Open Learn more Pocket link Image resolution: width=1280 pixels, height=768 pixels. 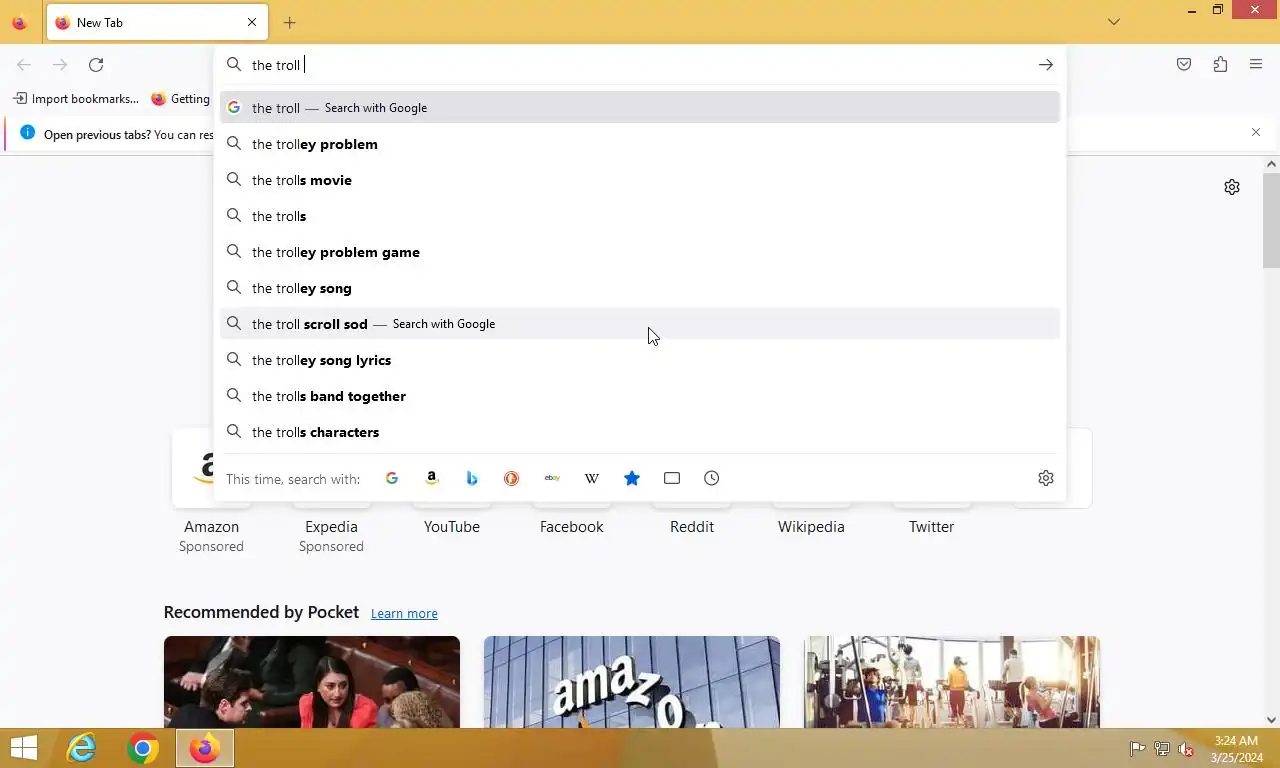click(404, 613)
